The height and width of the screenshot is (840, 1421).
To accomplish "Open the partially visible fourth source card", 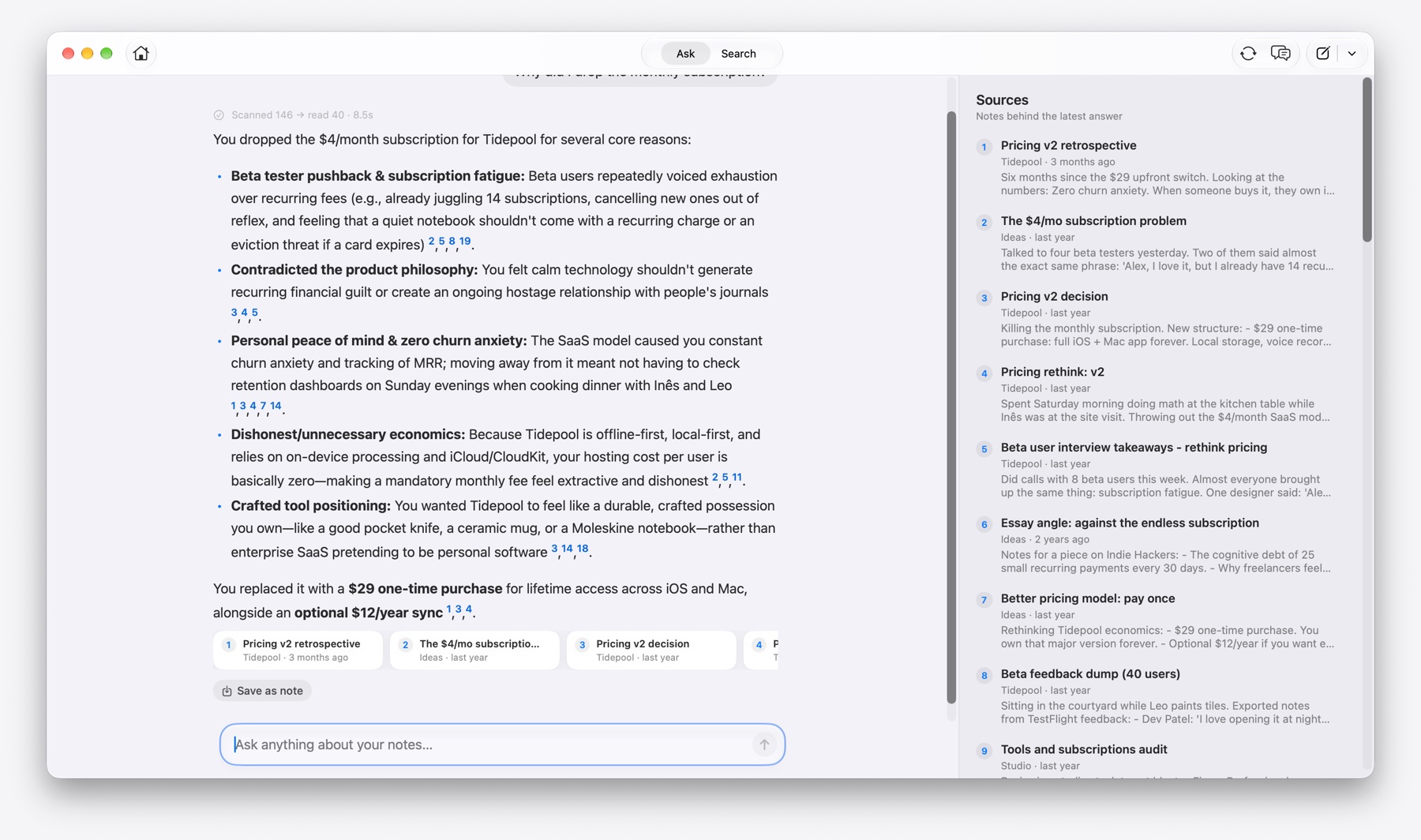I will tap(761, 650).
